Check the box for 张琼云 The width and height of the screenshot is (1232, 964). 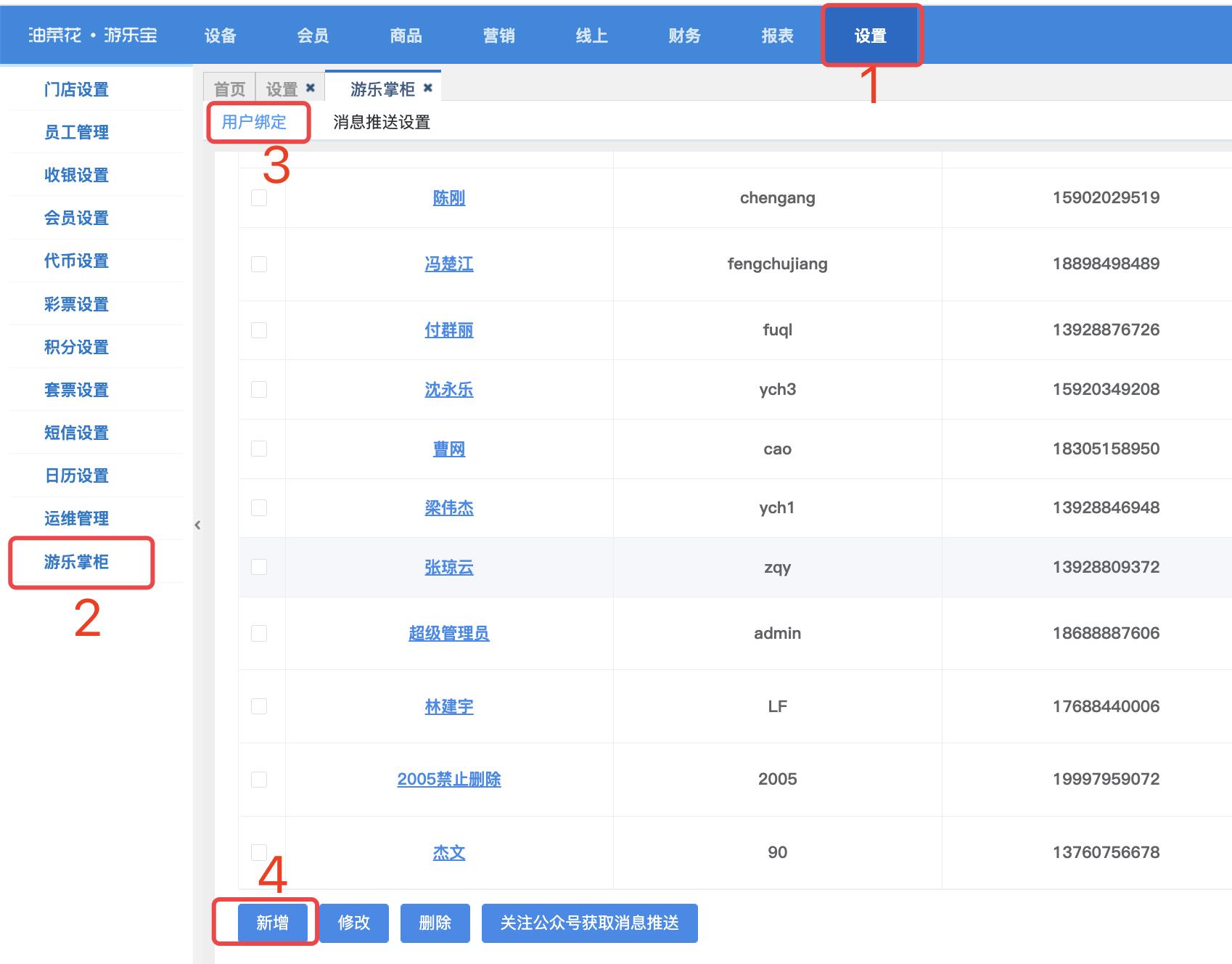259,567
